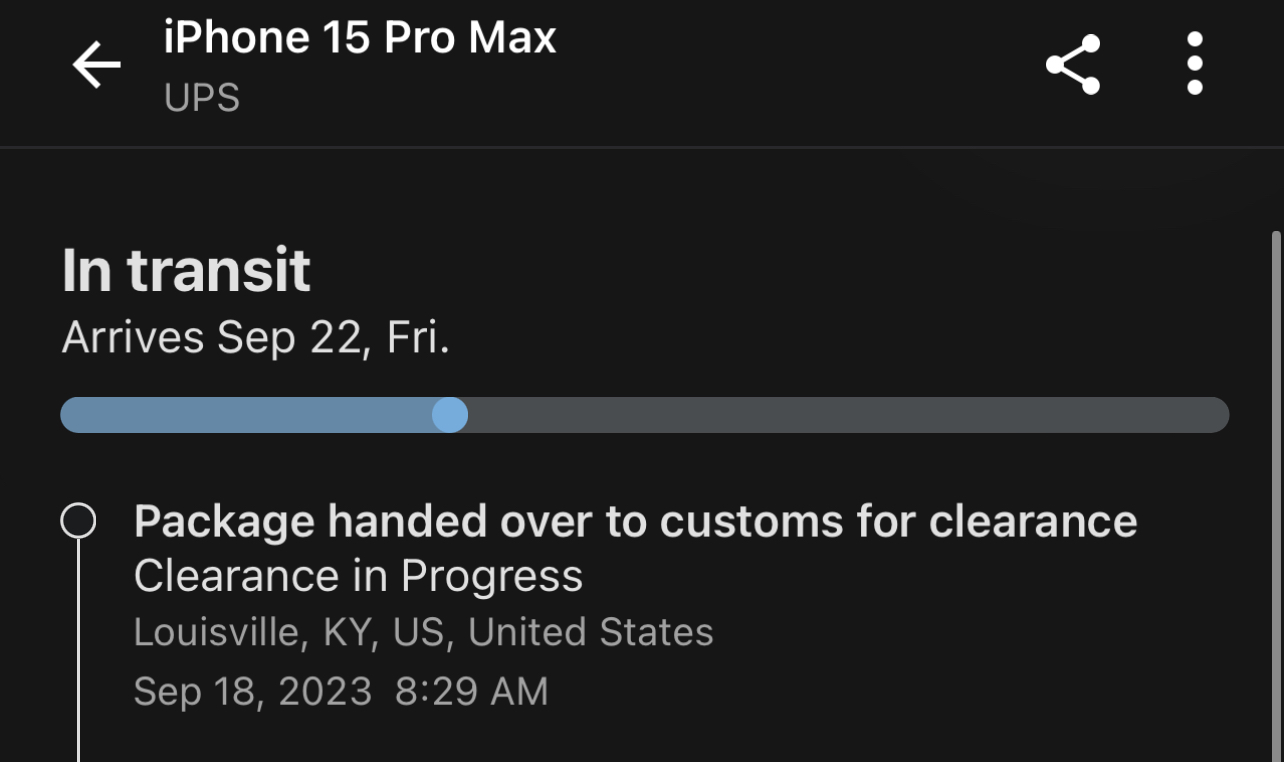Select the Sep 18, 2023 date
This screenshot has width=1284, height=762.
252,691
